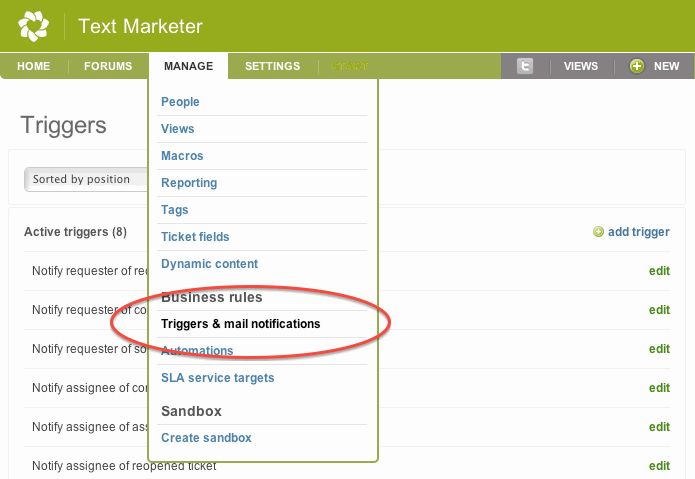Click the Business rules section heading

211,297
